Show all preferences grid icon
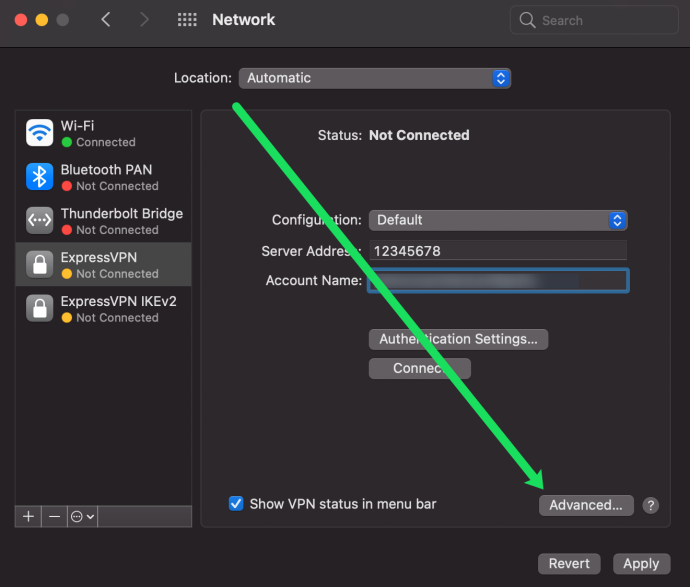 click(x=187, y=20)
